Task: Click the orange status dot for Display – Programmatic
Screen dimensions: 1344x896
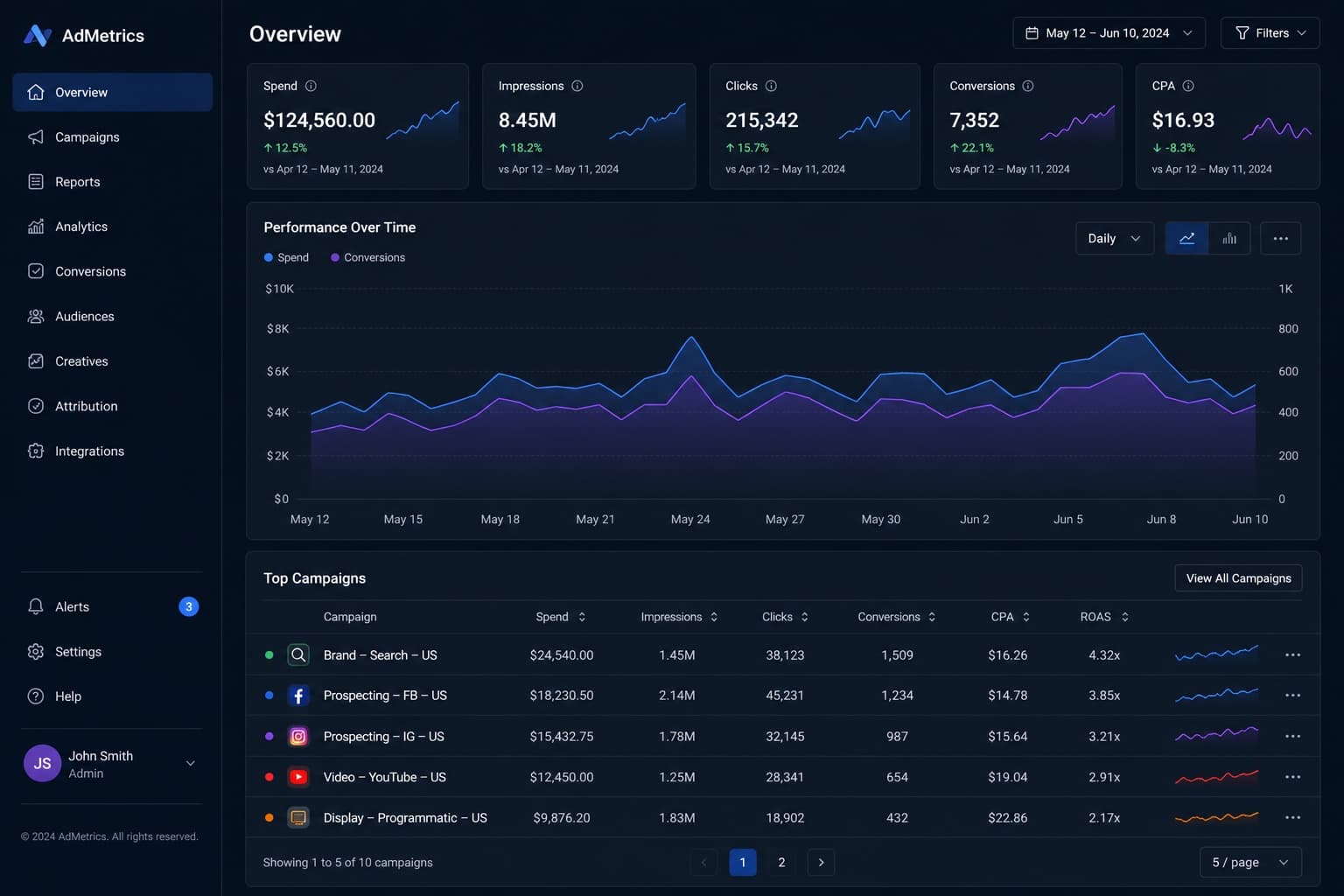Action: click(269, 818)
